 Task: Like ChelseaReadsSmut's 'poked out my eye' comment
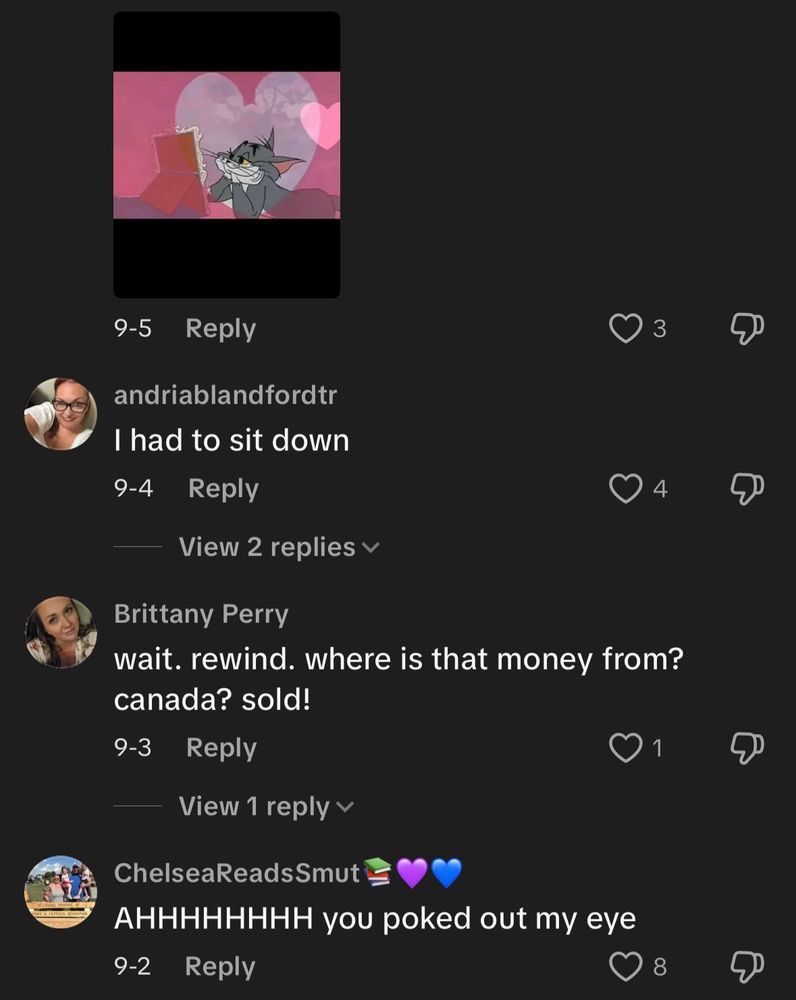tap(626, 966)
